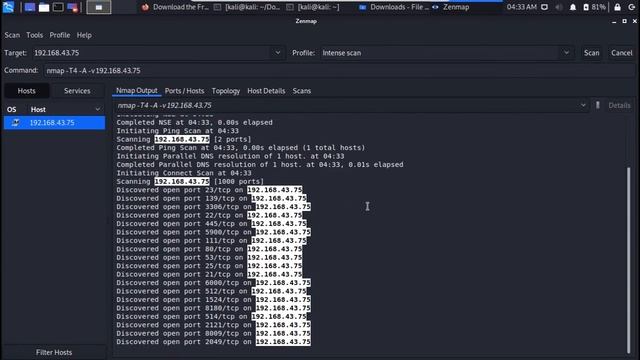This screenshot has width=640, height=360.
Task: Click the Target input field
Action: [x=152, y=53]
